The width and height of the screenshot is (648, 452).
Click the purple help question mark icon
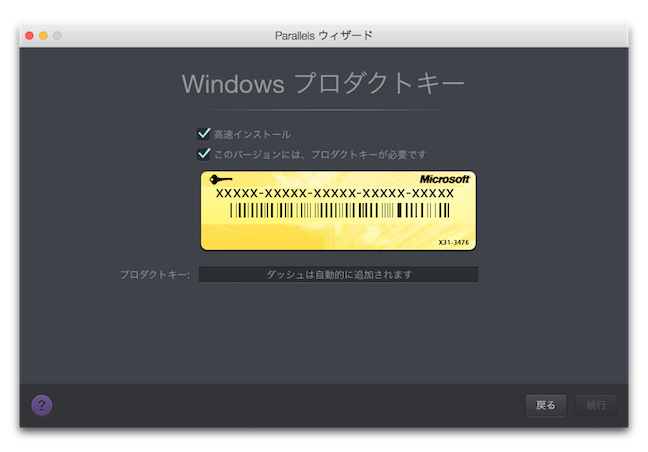click(x=42, y=405)
